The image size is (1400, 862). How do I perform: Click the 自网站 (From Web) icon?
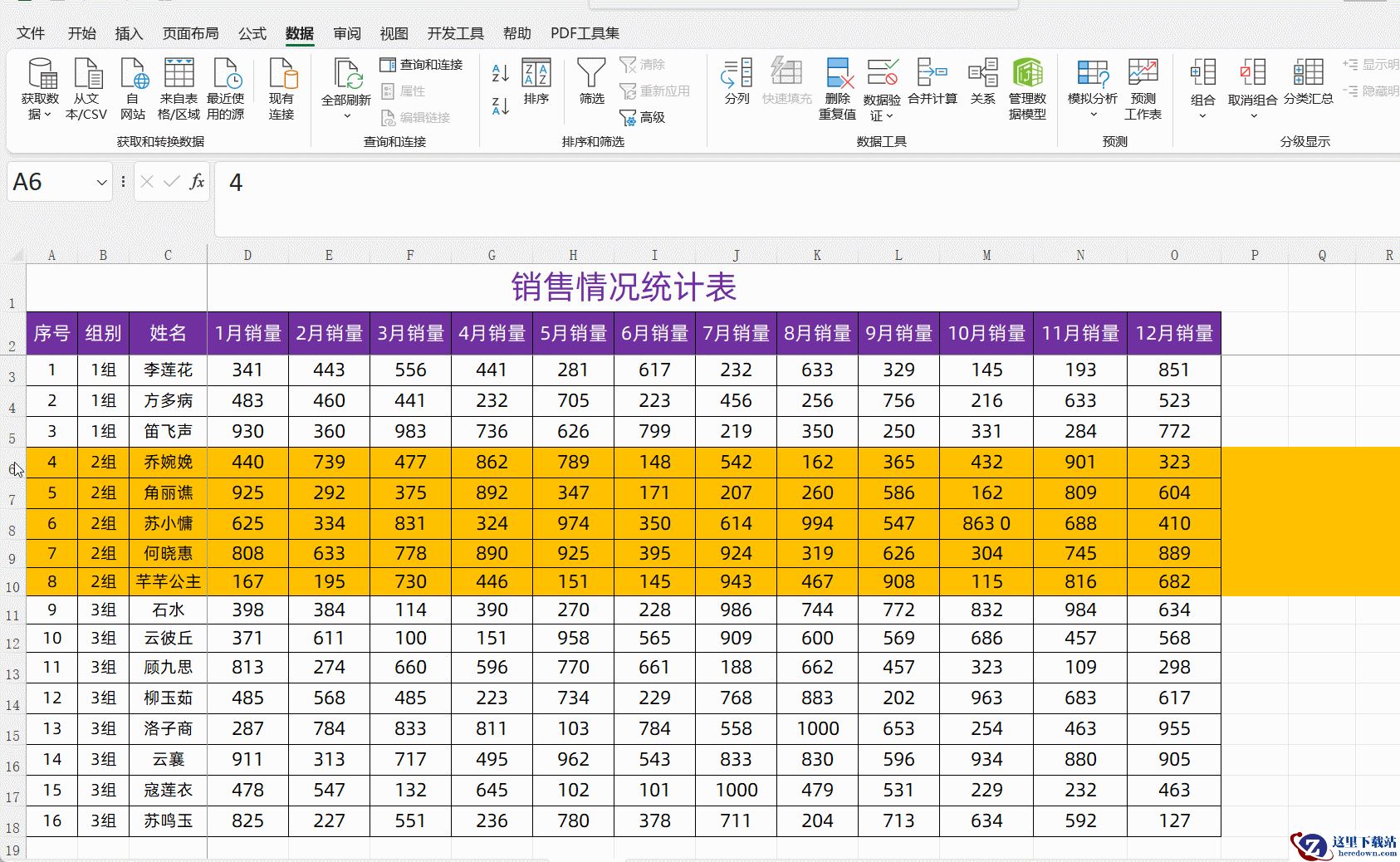[134, 73]
